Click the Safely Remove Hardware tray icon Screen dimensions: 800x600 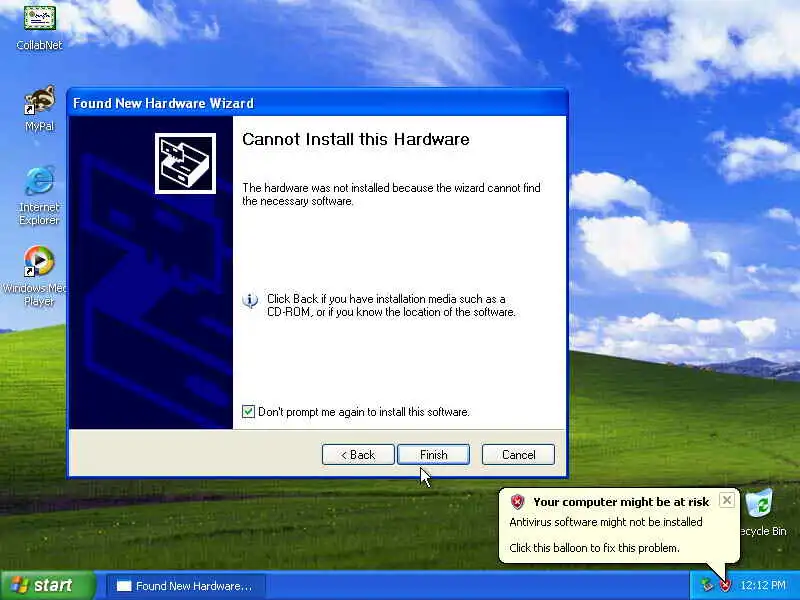click(707, 585)
